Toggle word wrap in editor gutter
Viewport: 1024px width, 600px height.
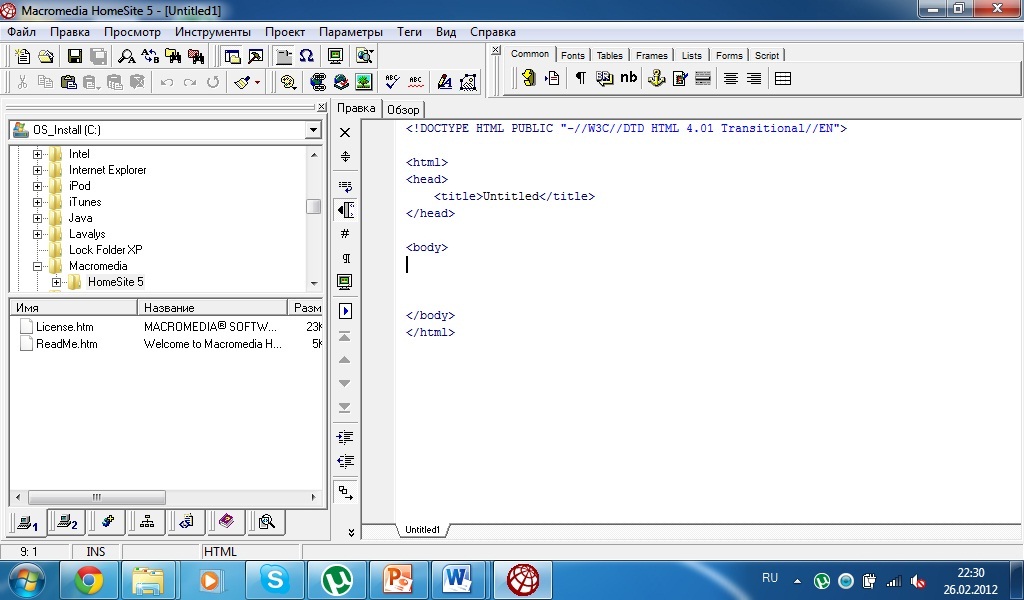pyautogui.click(x=345, y=186)
